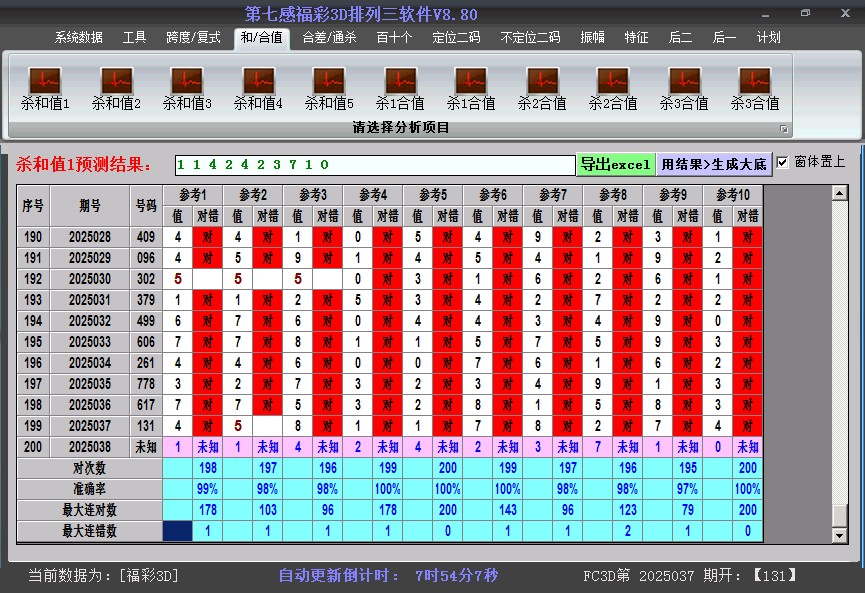Click the table scrollbar down arrow
The height and width of the screenshot is (593, 865).
point(839,535)
